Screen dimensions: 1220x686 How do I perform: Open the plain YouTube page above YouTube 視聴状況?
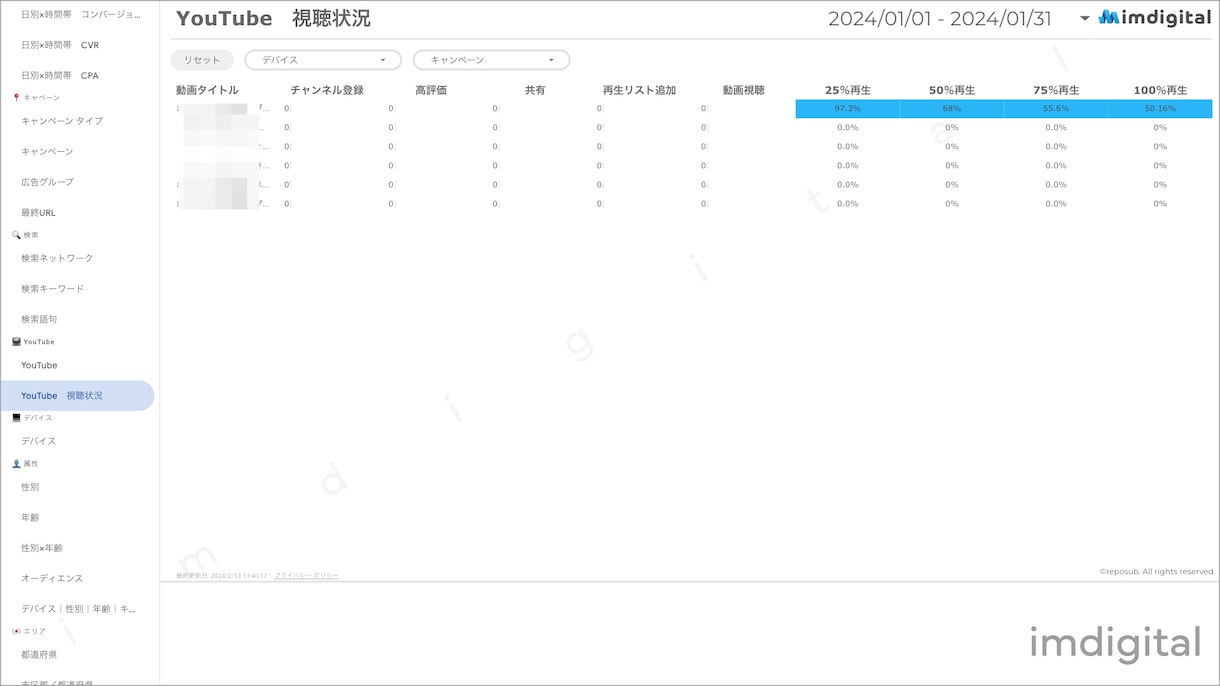pos(39,366)
